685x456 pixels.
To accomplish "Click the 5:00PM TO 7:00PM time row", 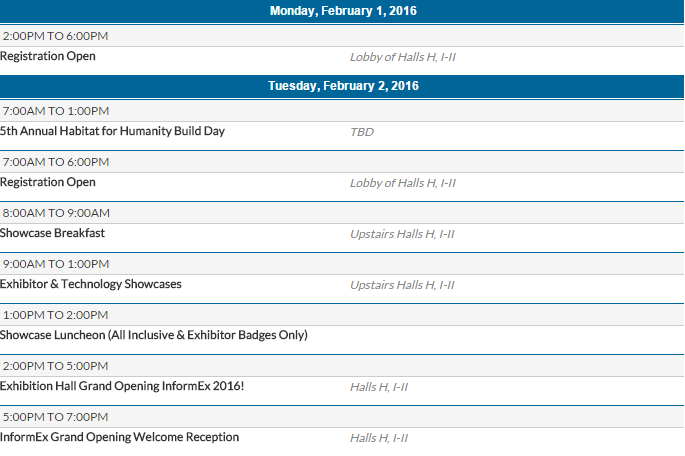I will pyautogui.click(x=342, y=417).
